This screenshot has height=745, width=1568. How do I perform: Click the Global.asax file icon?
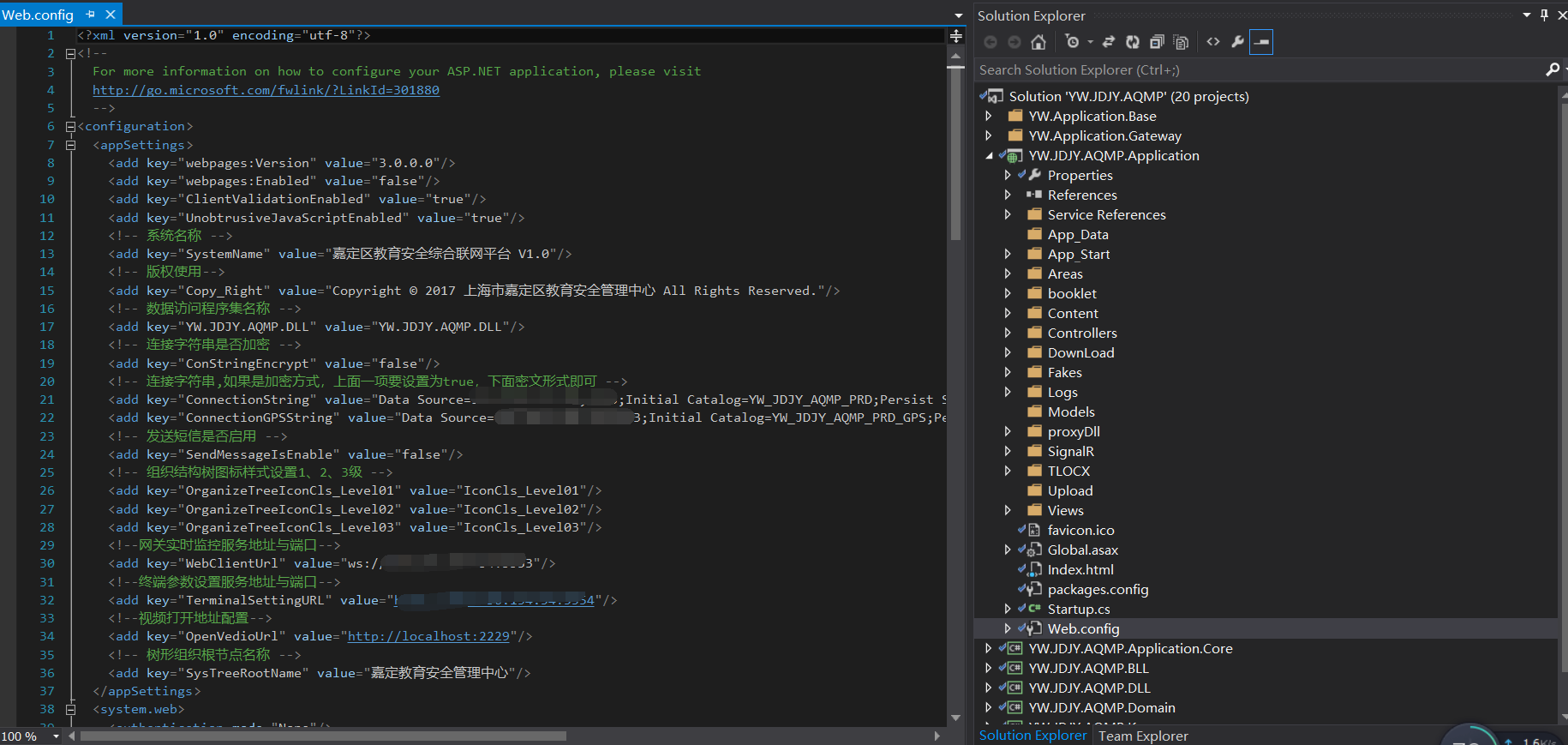point(1034,550)
